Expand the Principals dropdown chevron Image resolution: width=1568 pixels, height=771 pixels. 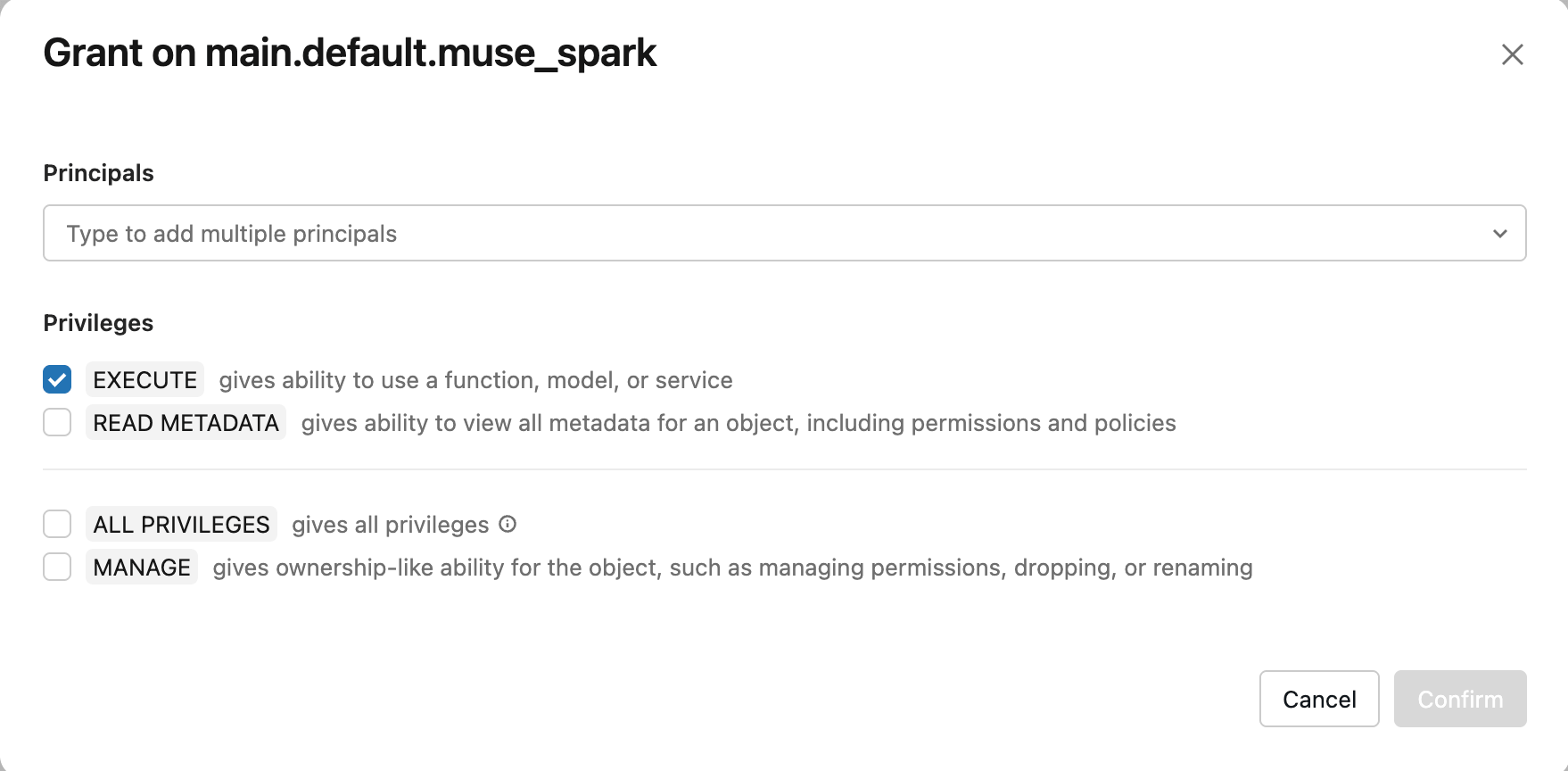(x=1500, y=234)
